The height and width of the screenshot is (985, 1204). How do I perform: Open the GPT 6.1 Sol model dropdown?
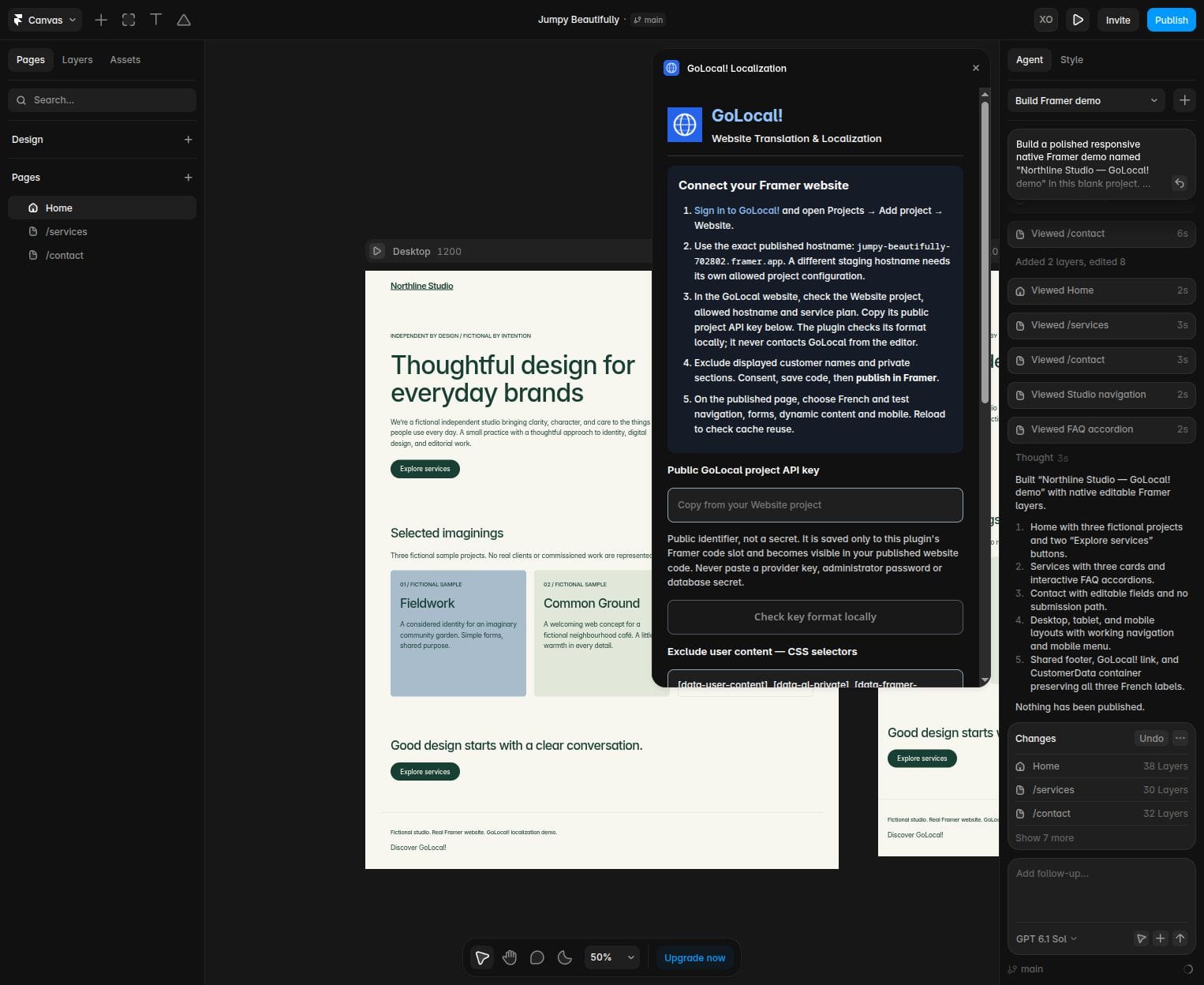1046,938
